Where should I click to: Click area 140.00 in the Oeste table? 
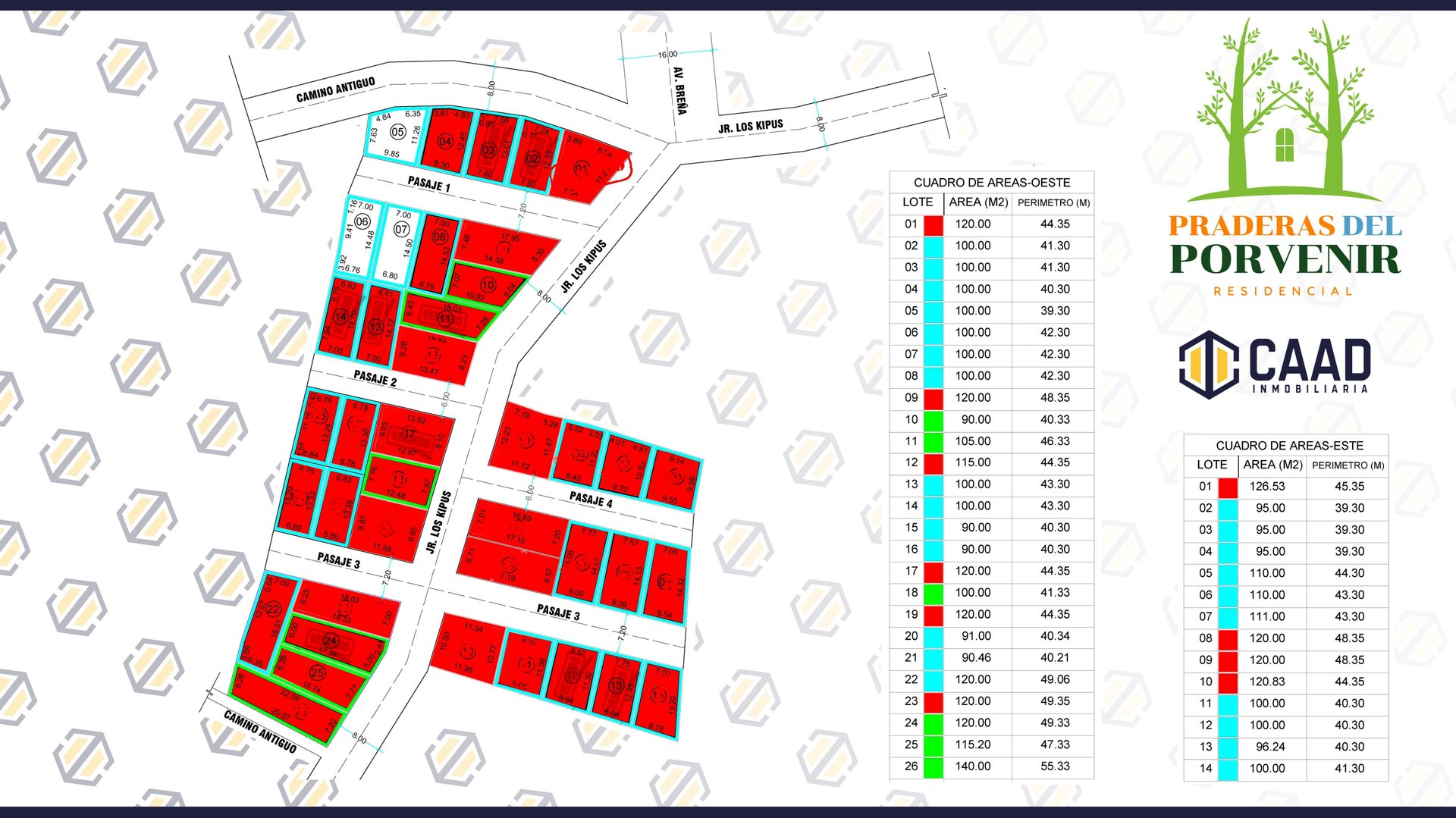pyautogui.click(x=973, y=766)
